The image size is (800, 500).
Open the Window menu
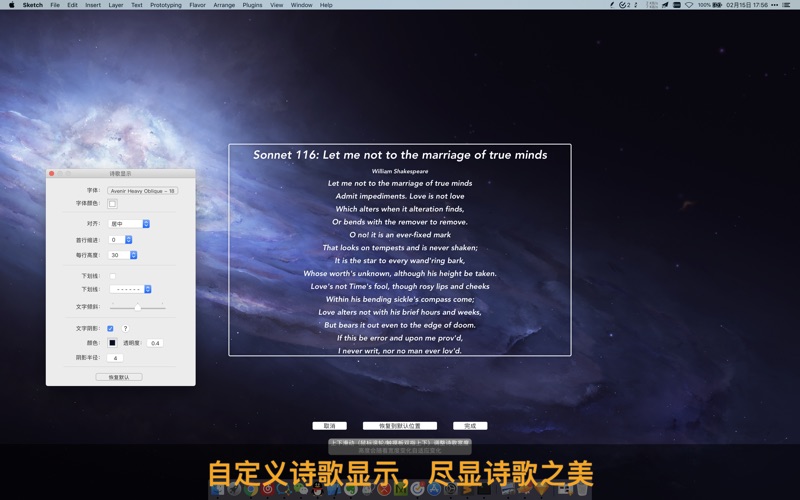[302, 5]
